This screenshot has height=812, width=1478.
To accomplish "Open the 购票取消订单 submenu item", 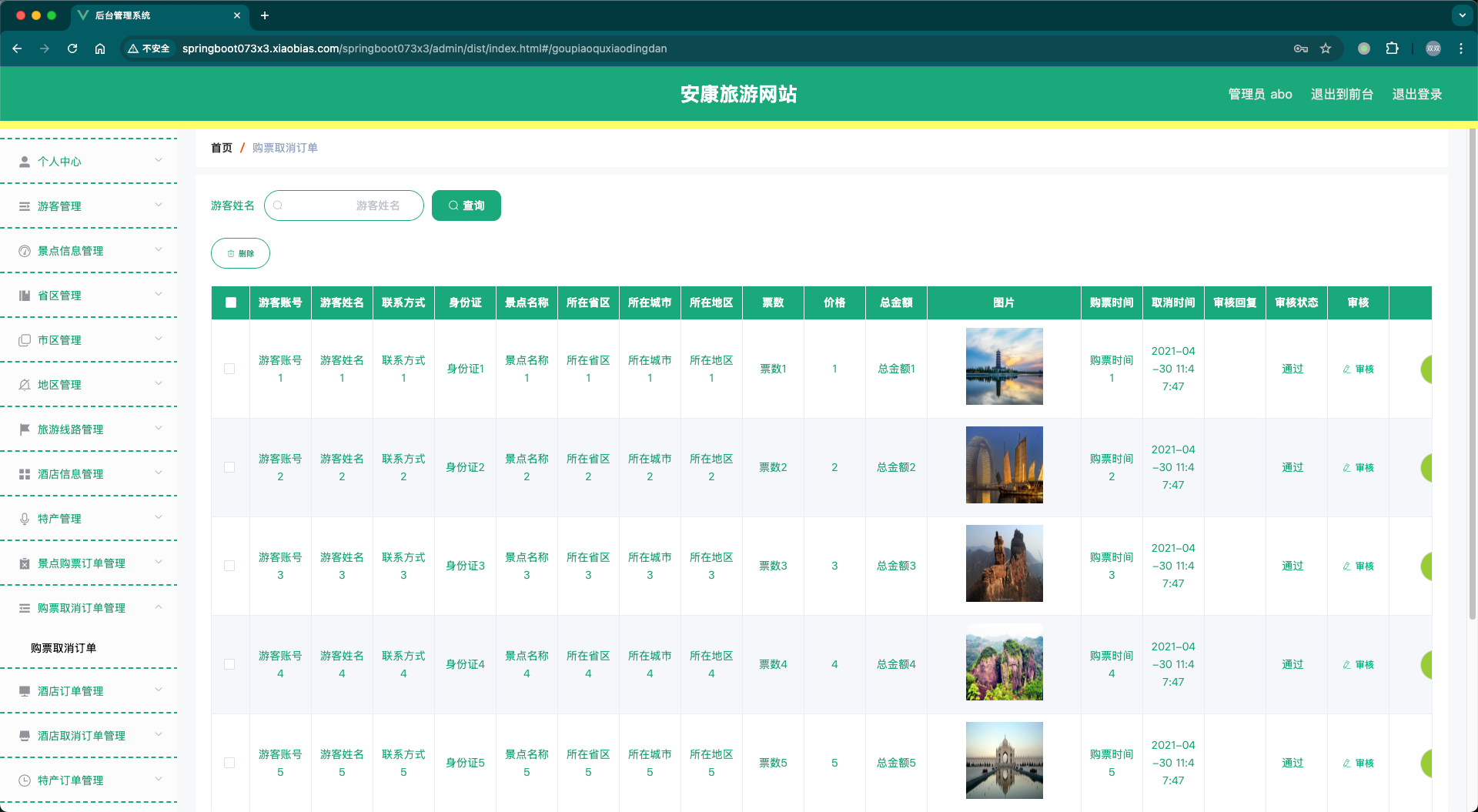I will 63,648.
